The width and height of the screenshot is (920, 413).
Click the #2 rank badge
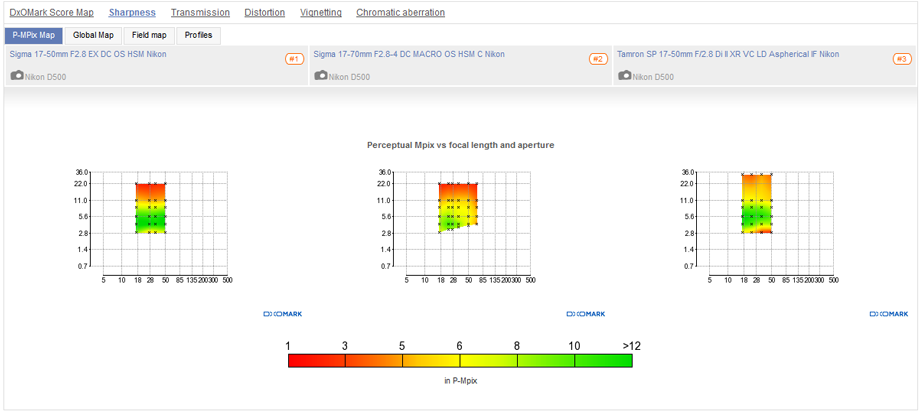tap(598, 59)
